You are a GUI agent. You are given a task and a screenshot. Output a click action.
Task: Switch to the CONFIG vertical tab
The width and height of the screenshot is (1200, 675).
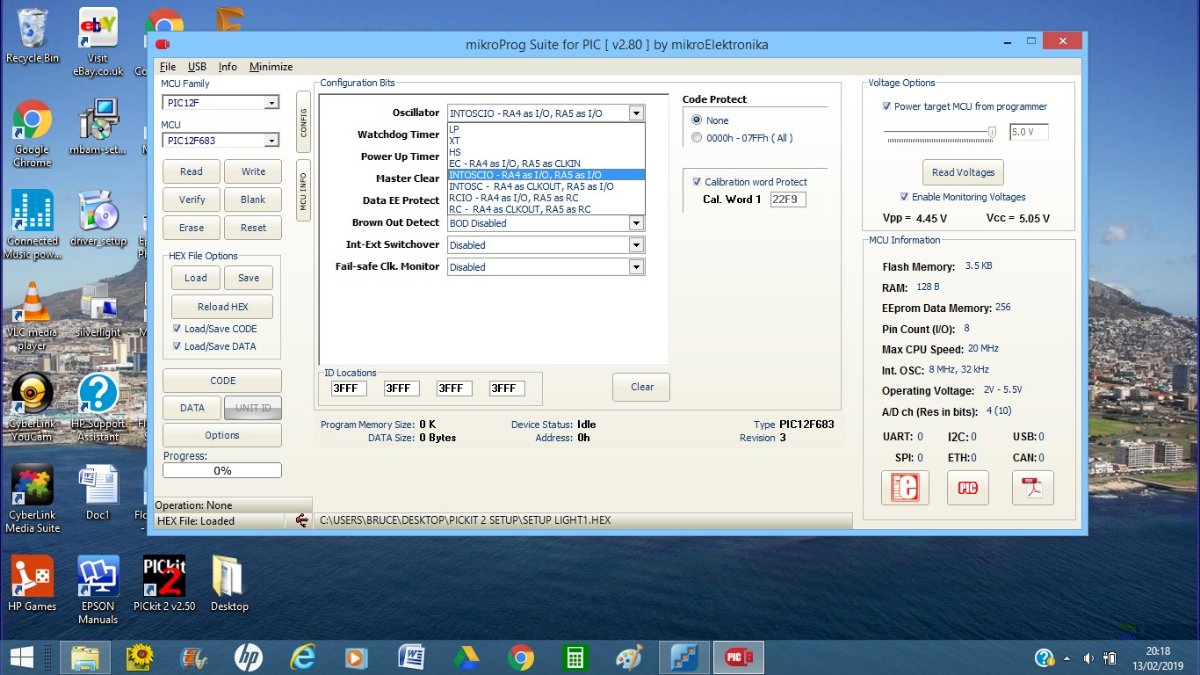(x=304, y=122)
